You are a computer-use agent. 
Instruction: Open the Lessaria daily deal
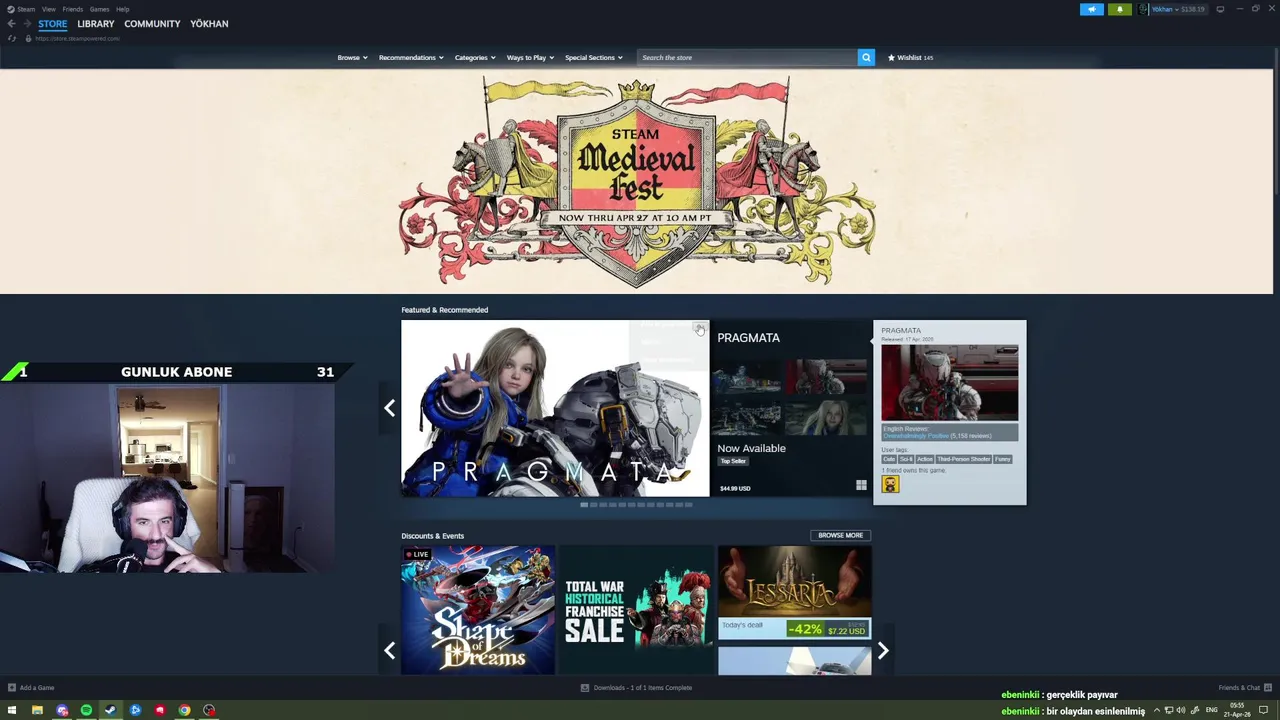click(794, 593)
